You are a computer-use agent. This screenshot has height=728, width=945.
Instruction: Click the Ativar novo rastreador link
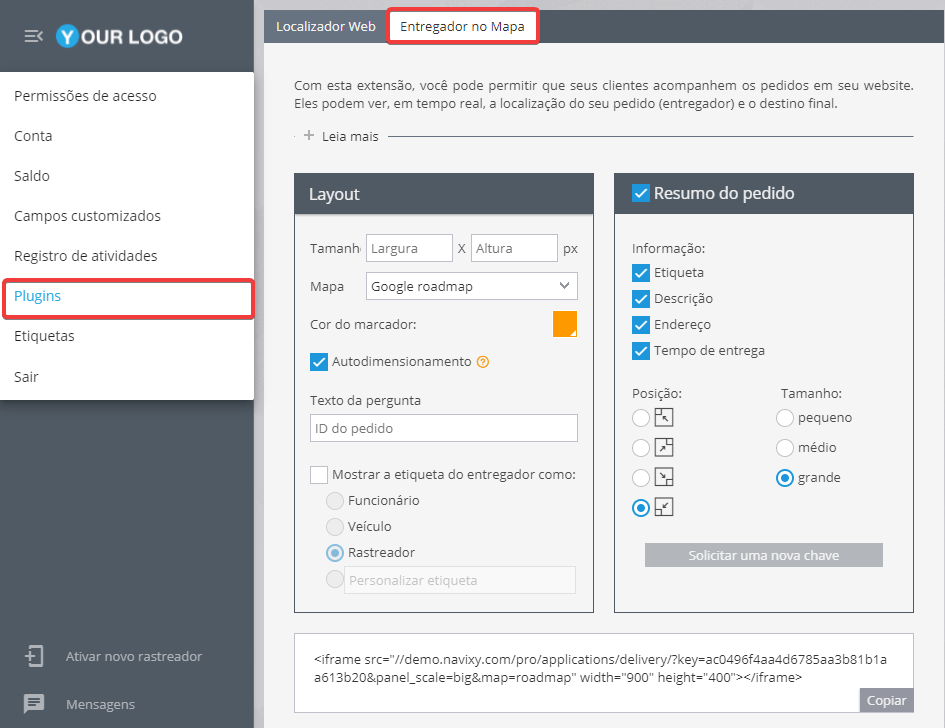pyautogui.click(x=134, y=656)
